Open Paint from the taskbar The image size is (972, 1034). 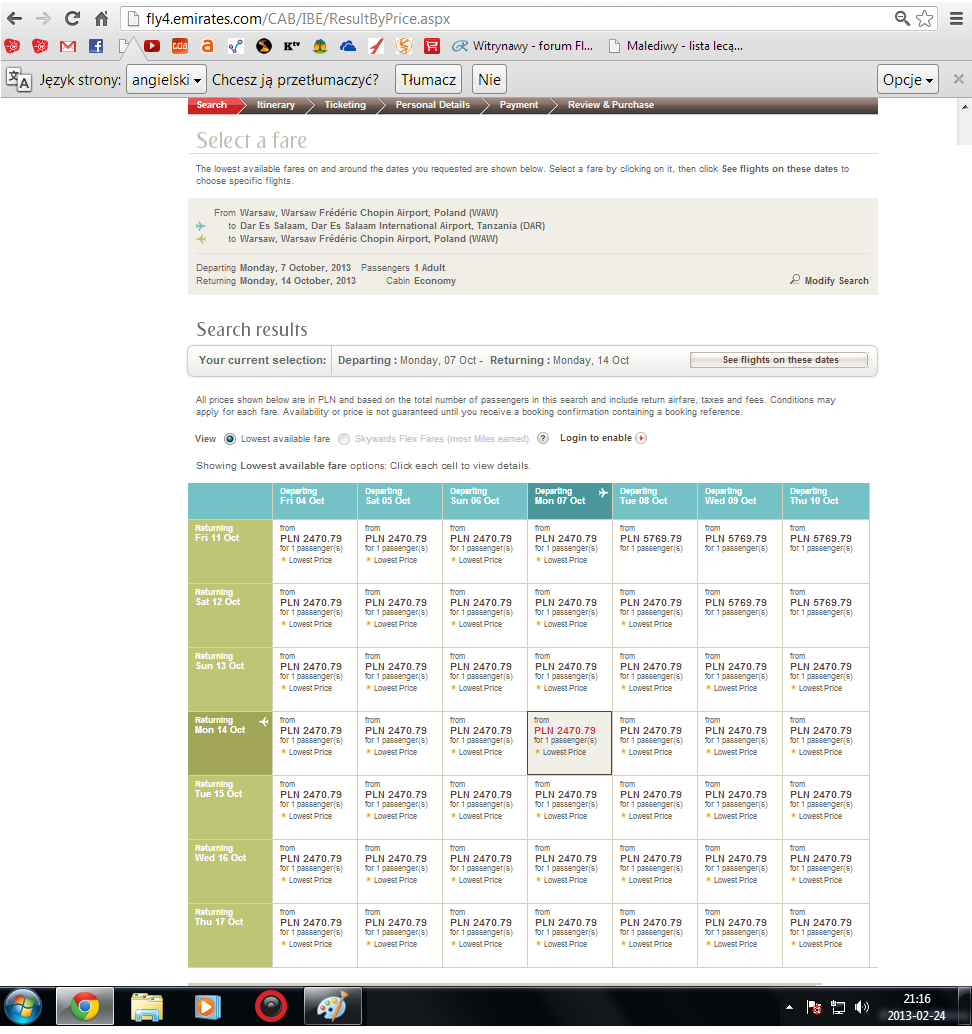click(x=332, y=1007)
